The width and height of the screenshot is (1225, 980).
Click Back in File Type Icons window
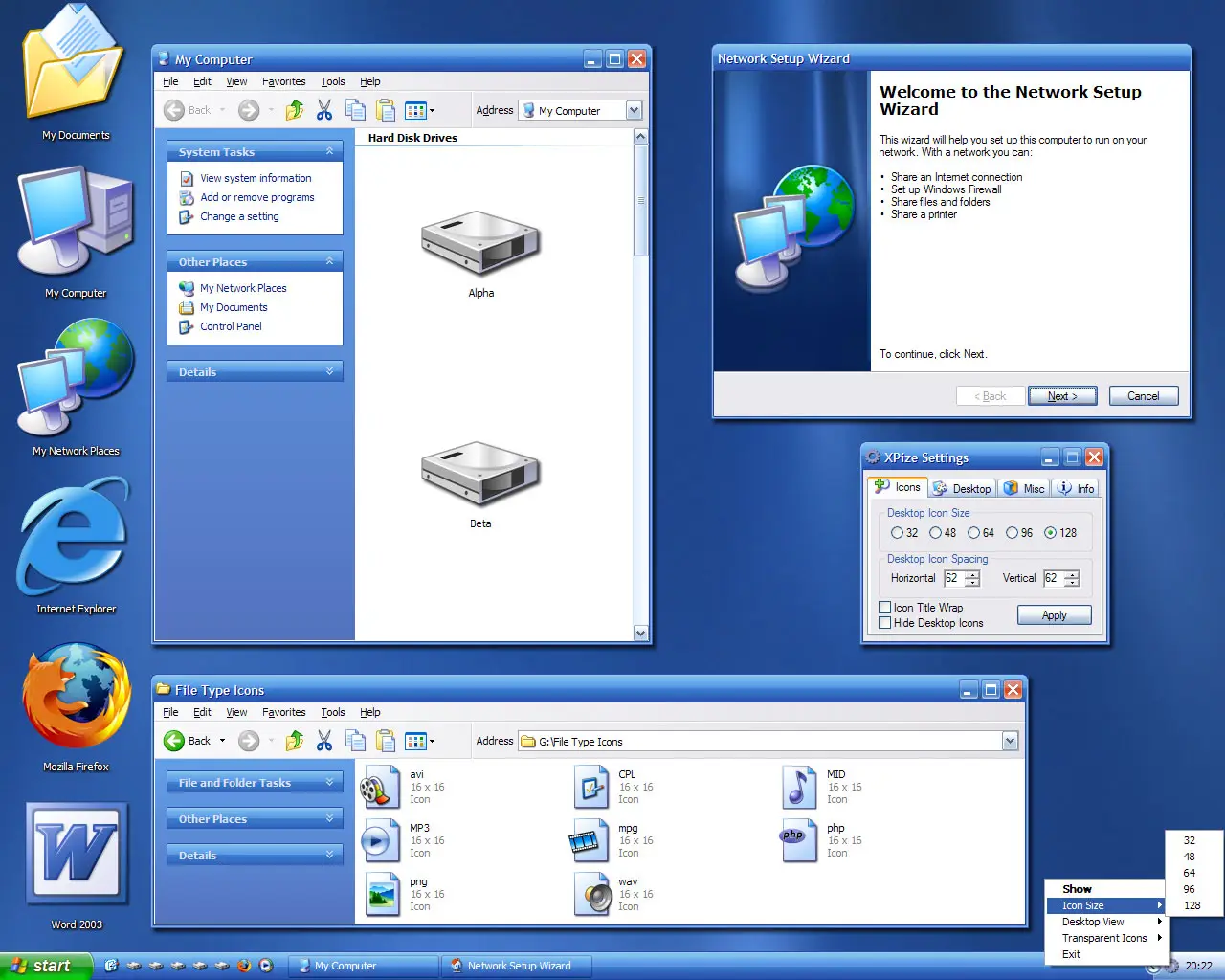(x=188, y=741)
